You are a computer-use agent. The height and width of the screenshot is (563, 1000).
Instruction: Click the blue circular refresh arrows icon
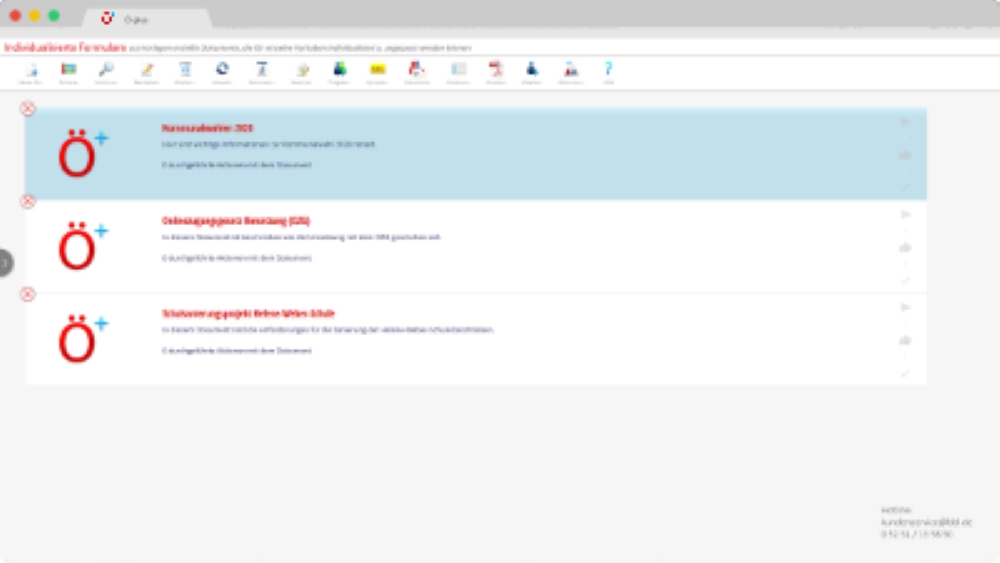pos(222,69)
